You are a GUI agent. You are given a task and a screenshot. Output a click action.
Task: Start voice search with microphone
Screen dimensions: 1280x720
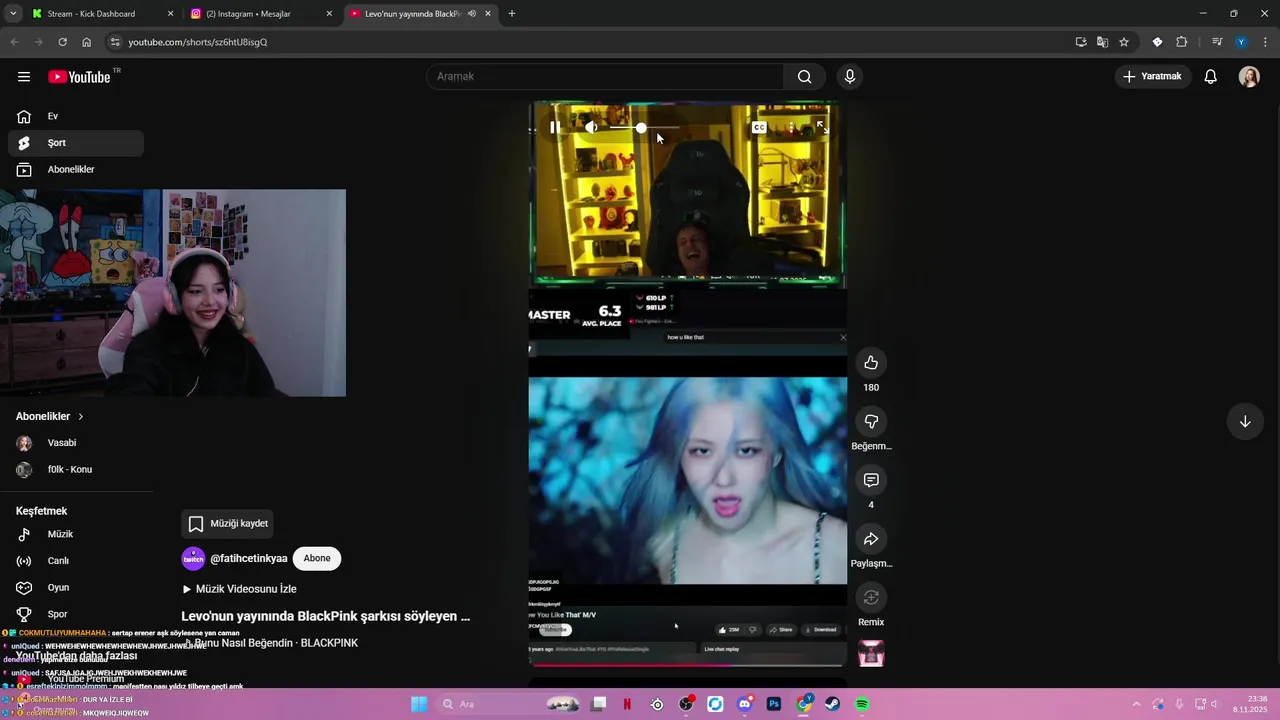coord(849,77)
